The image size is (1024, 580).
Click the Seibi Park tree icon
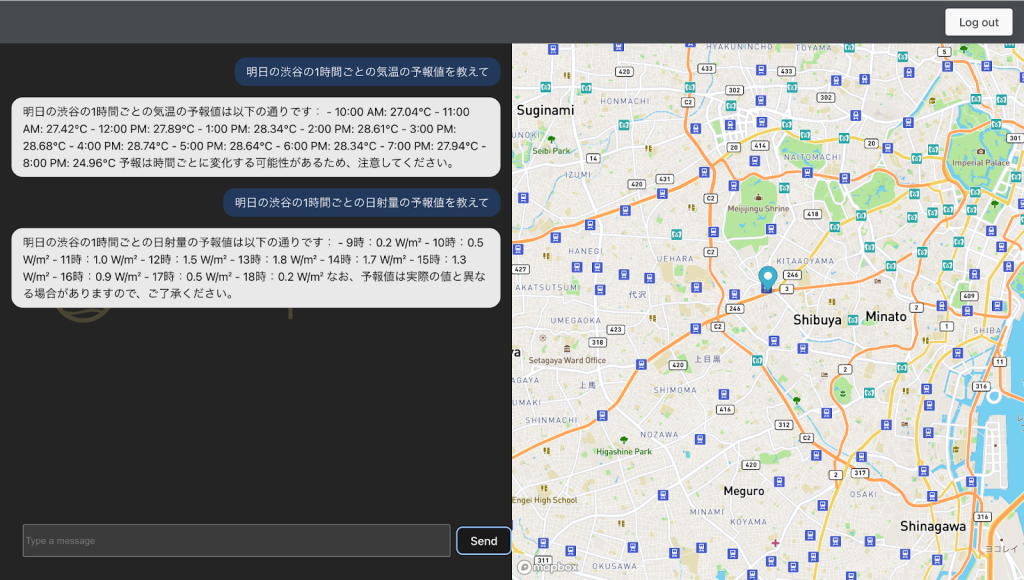pos(551,139)
